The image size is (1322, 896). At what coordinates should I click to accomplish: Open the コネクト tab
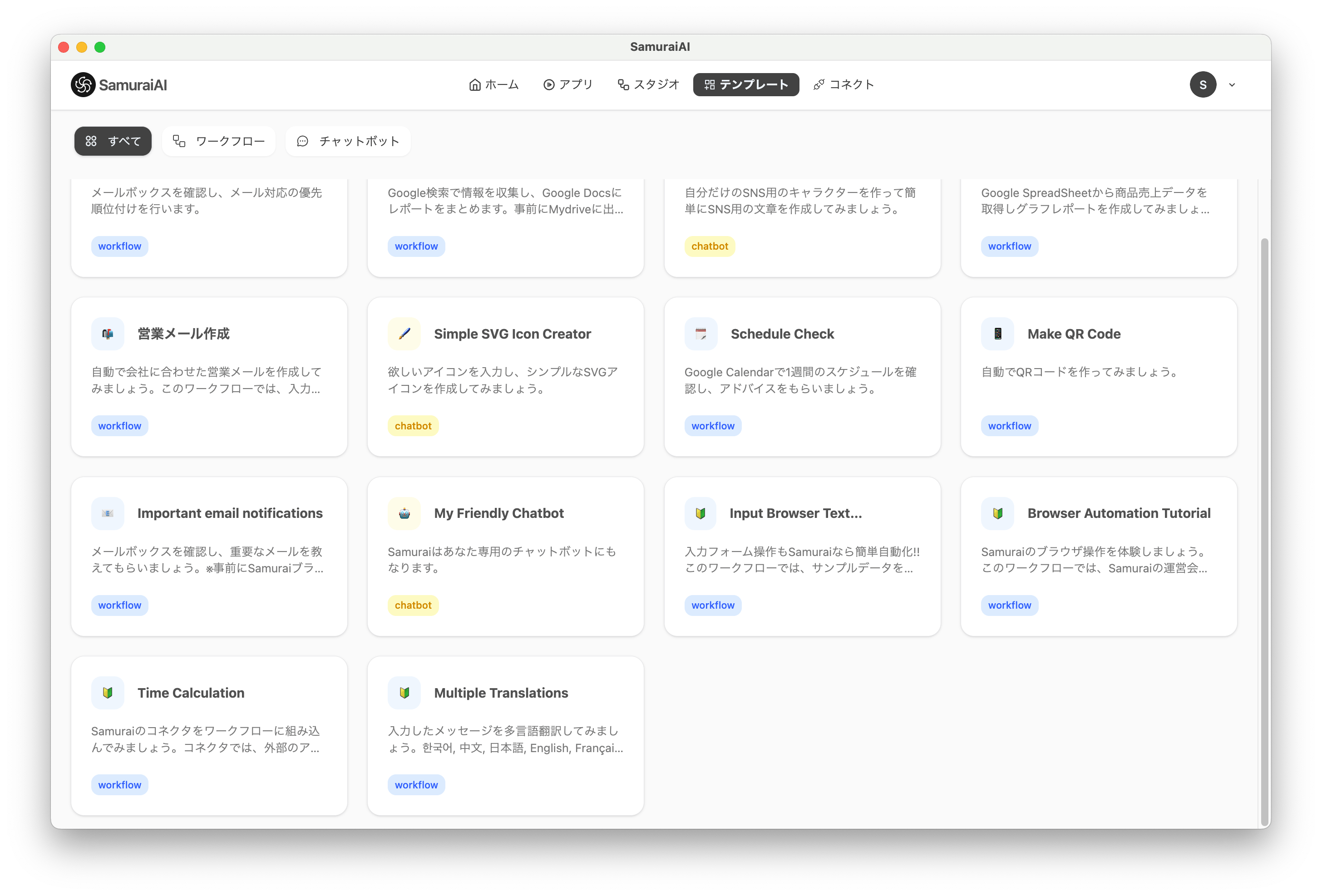844,85
